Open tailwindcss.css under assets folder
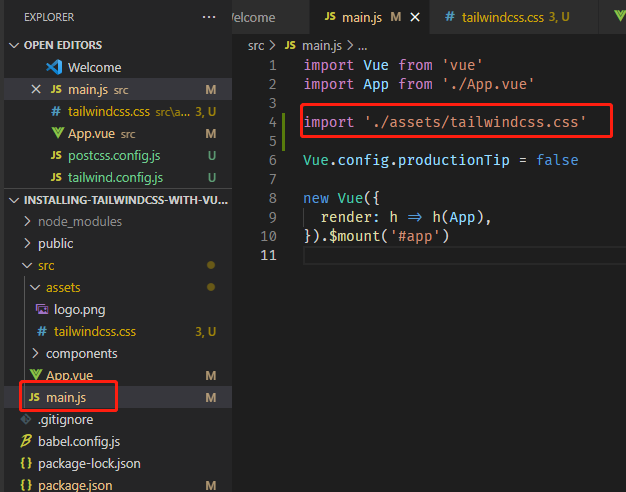This screenshot has width=626, height=492. point(95,332)
